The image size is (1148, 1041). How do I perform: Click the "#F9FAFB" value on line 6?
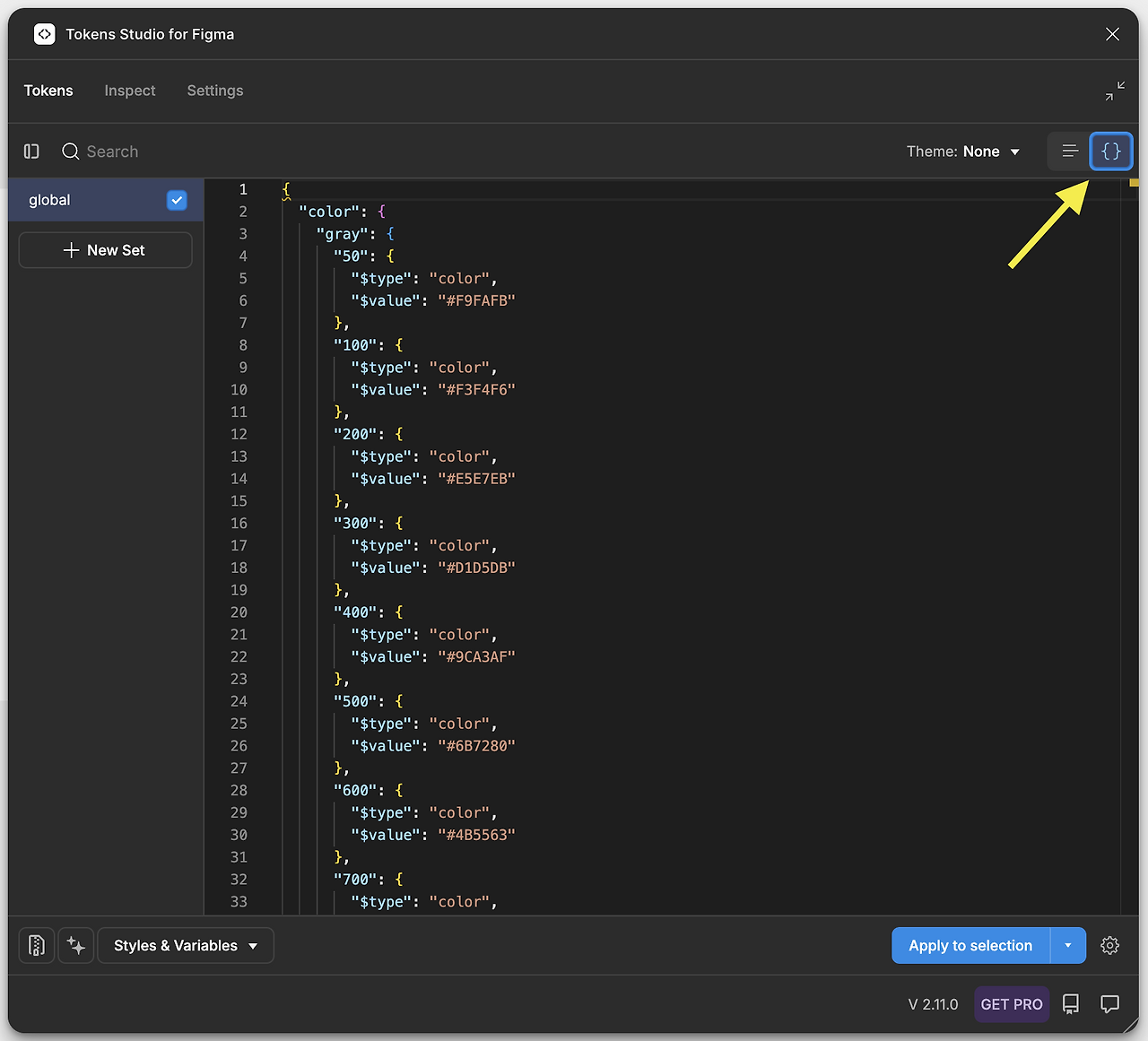click(x=477, y=300)
